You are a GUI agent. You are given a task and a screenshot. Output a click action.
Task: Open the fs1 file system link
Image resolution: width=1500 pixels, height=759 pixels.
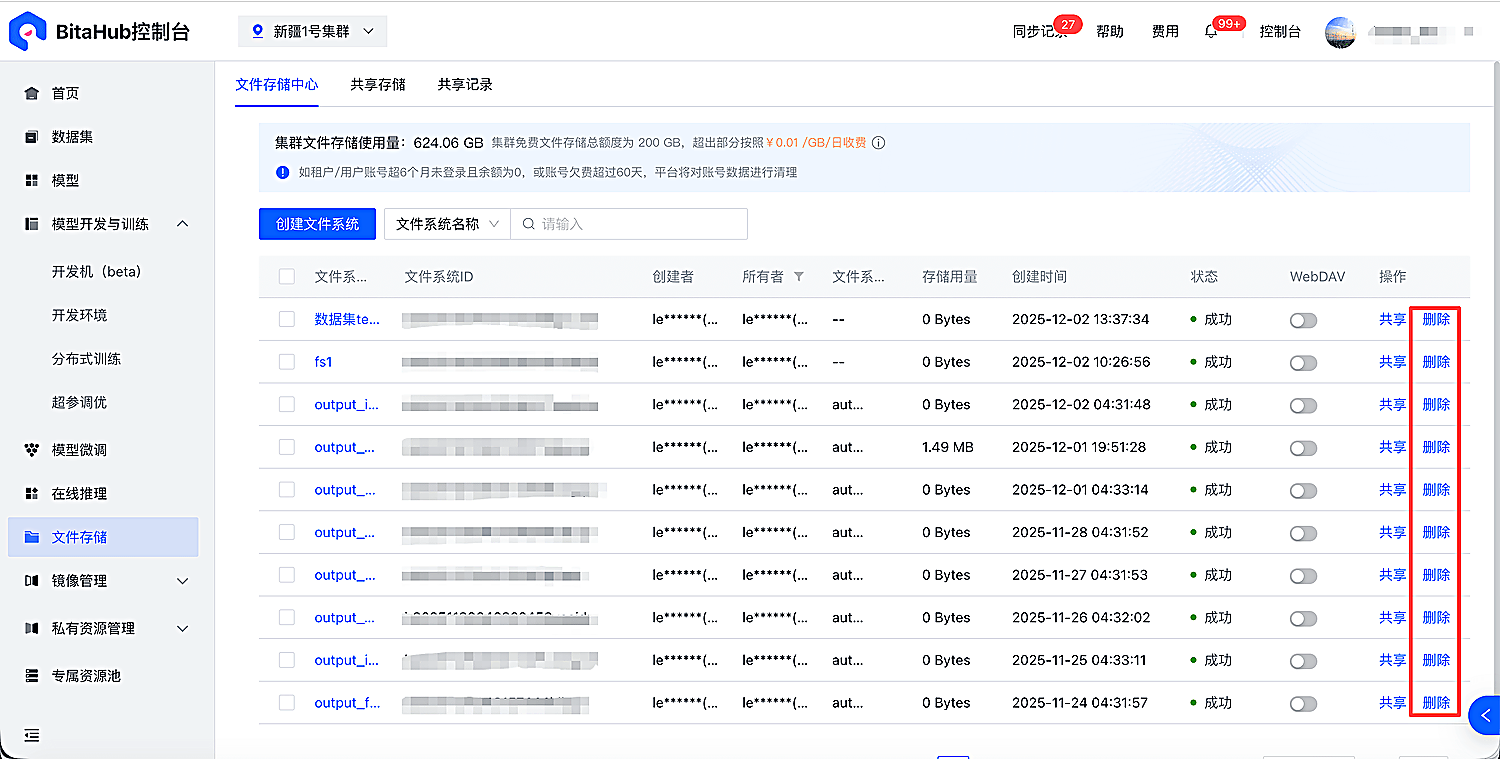323,362
